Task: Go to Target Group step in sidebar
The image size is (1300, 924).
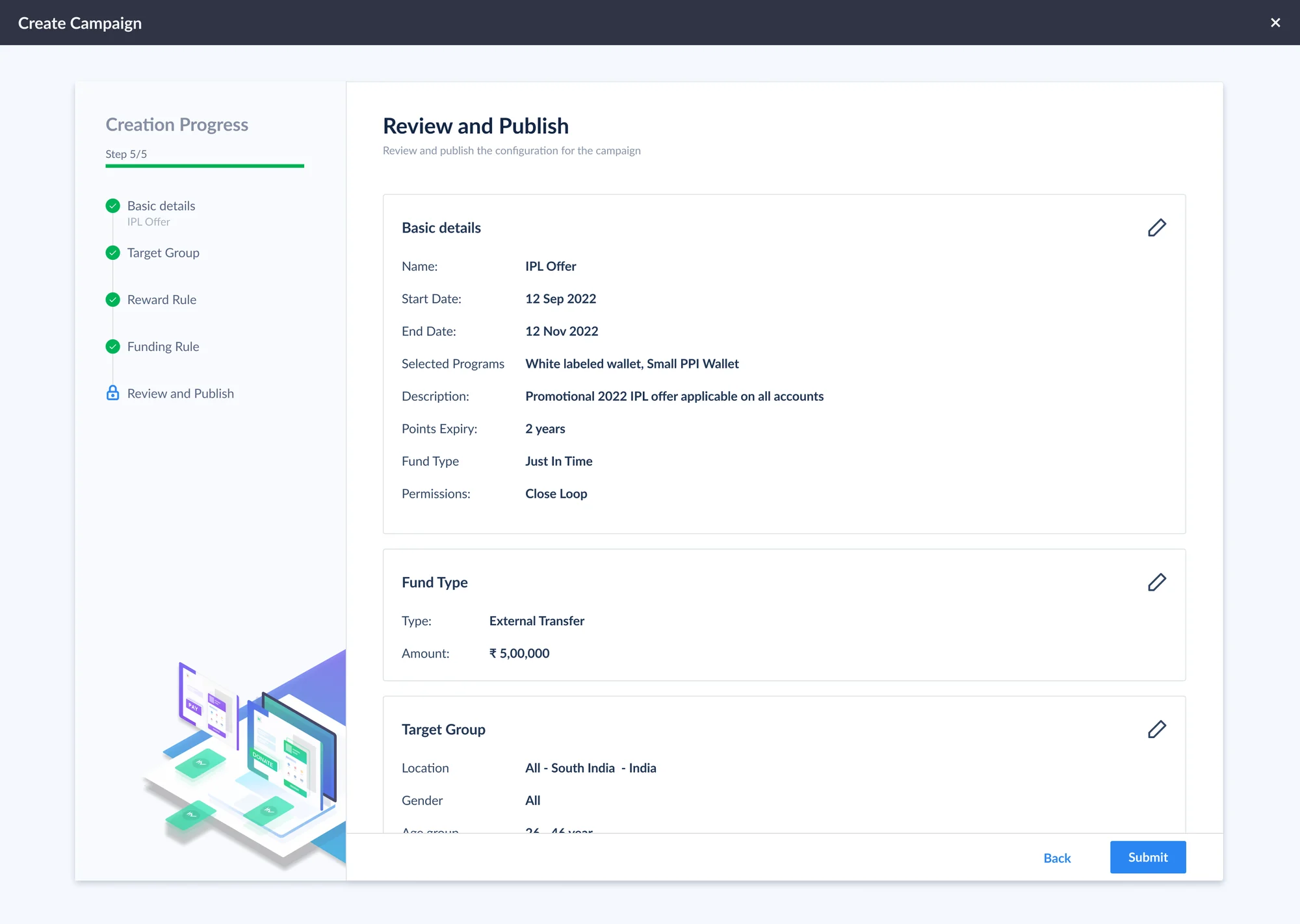Action: [163, 253]
